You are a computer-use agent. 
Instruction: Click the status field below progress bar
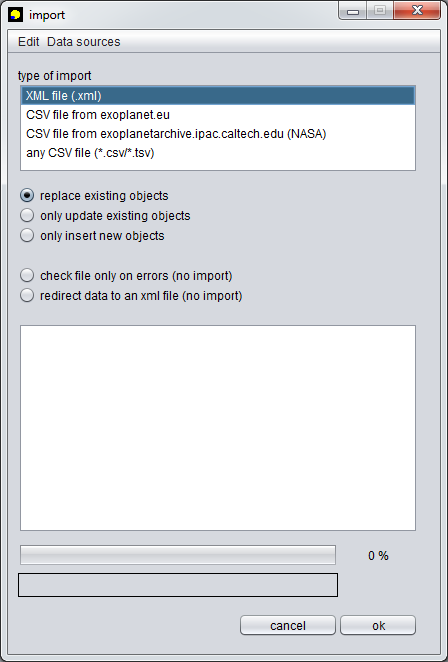[178, 585]
